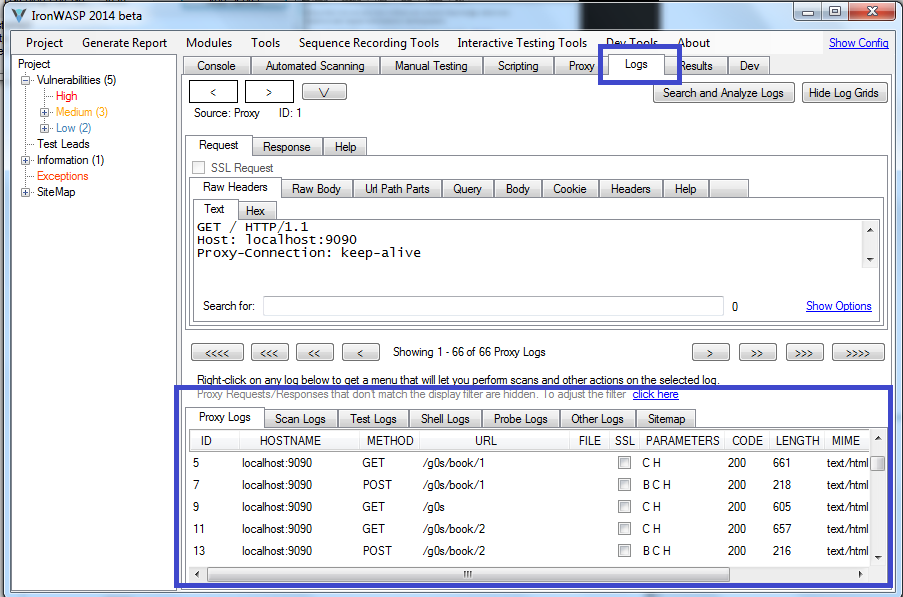Click scroll-down arrow of raw headers text

coord(870,260)
